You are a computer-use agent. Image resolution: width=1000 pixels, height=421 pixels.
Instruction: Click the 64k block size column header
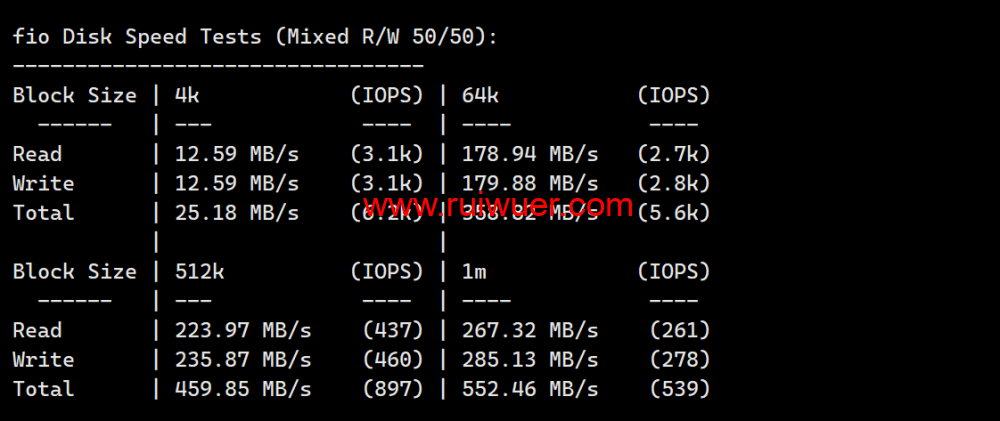tap(481, 96)
